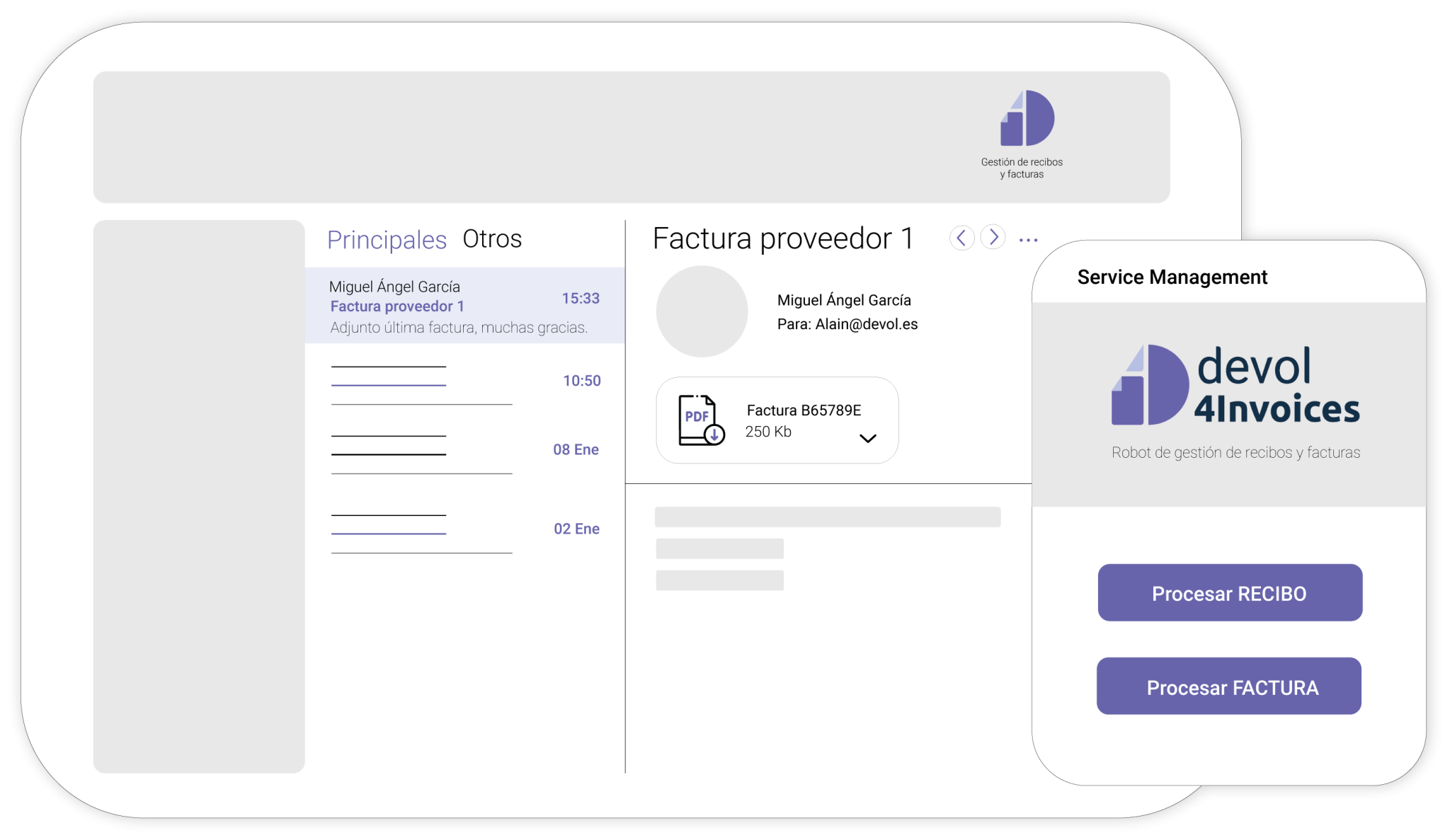Switch to the Otros tab
Screen dimensions: 1450x840
[x=492, y=239]
